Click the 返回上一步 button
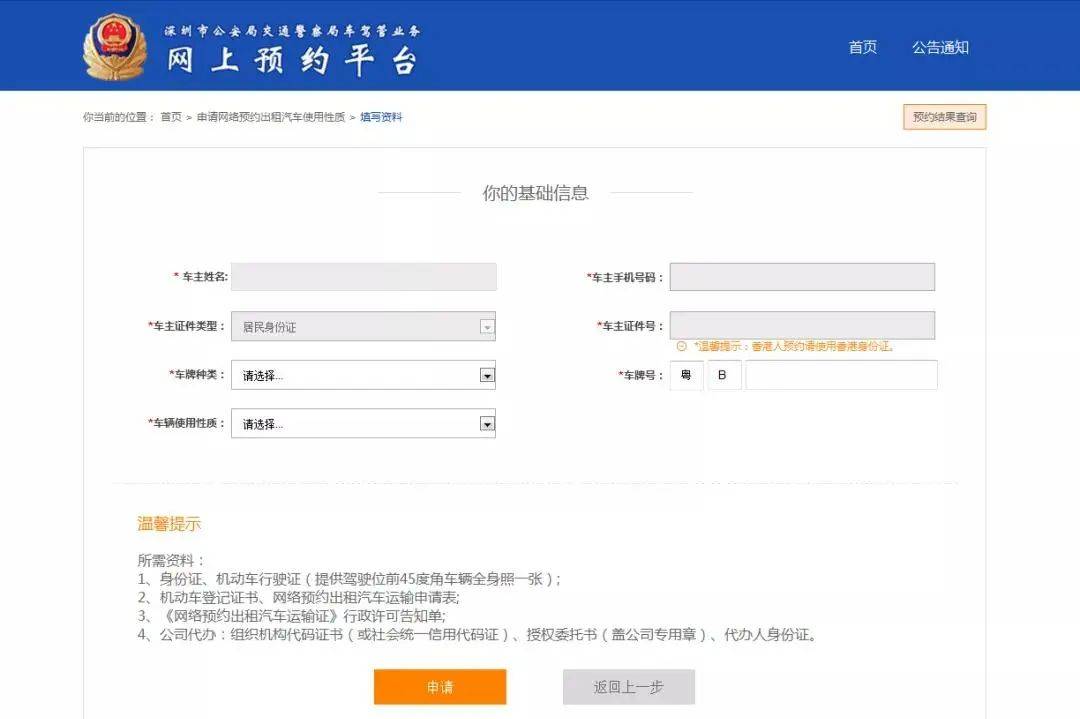The image size is (1080, 719). 629,687
